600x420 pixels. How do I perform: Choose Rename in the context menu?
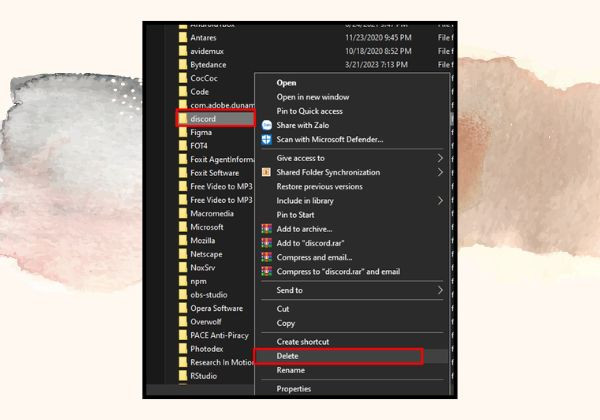(290, 370)
